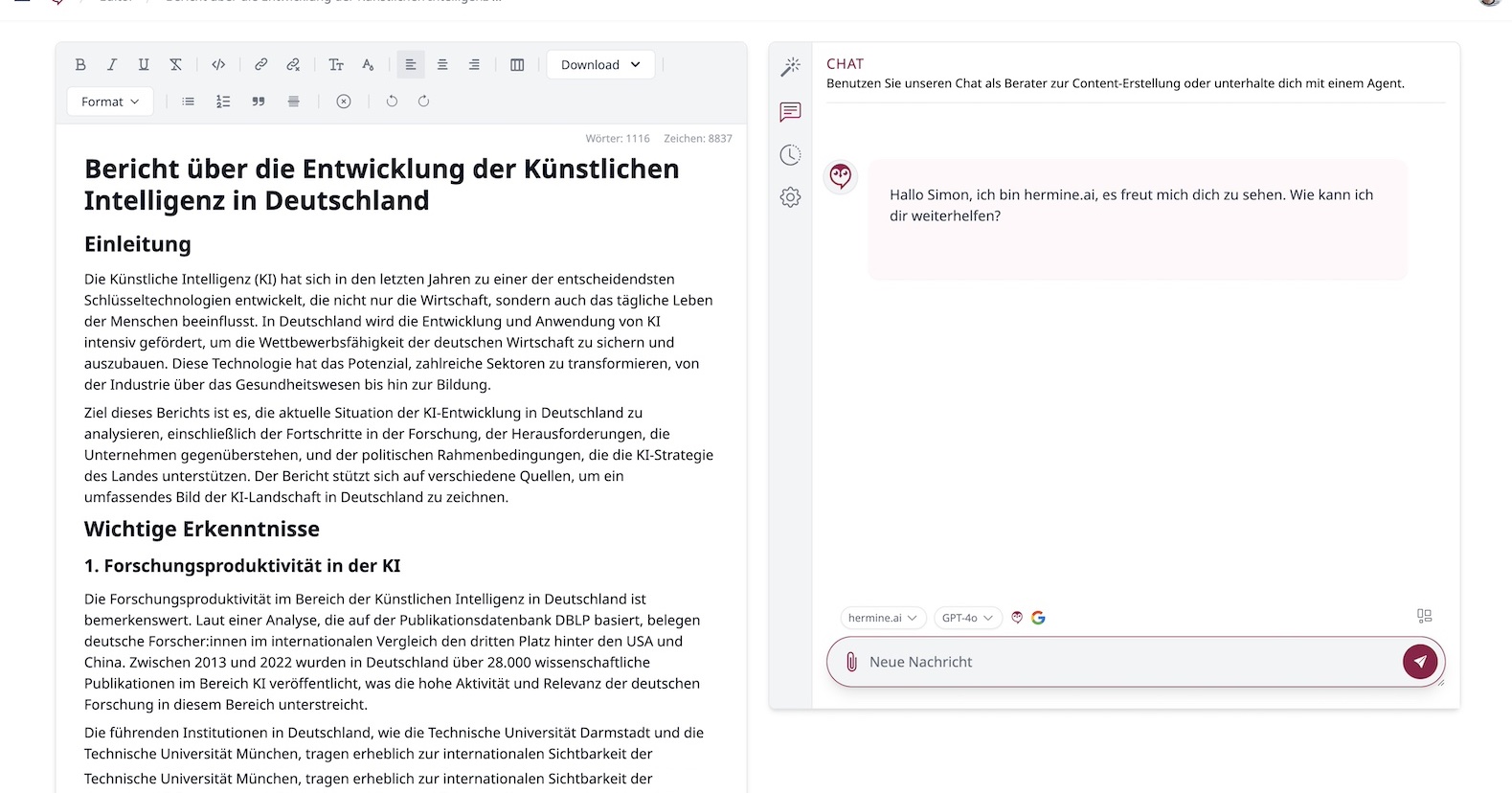Click the Zeichen: 8837 character counter
Viewport: 1512px width, 793px height.
click(698, 139)
